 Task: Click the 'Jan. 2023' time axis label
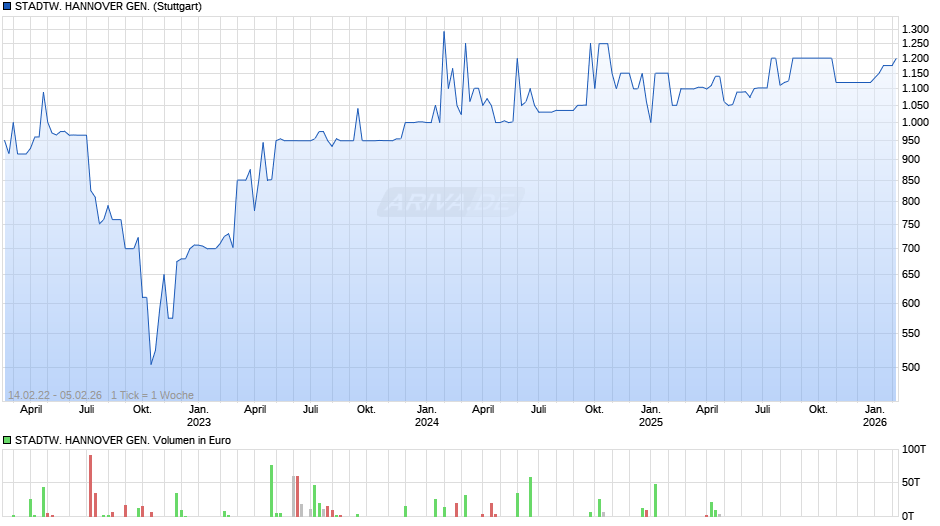point(199,416)
